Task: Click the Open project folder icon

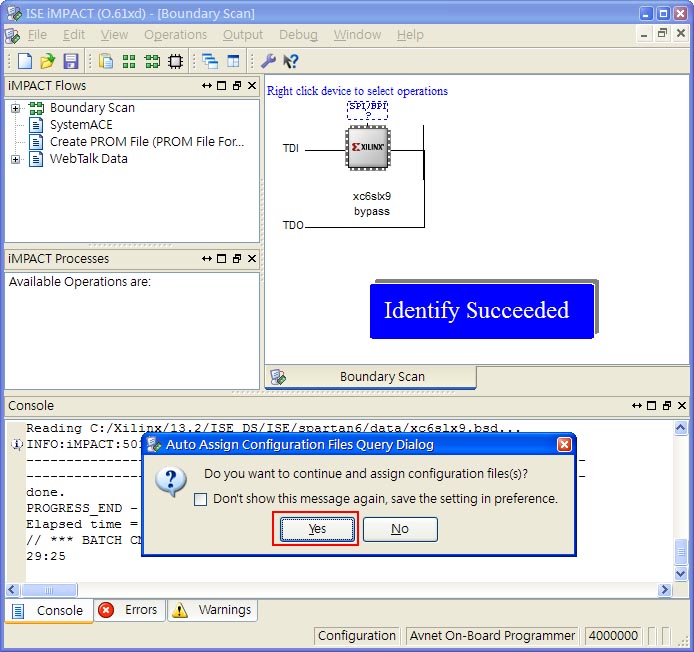Action: point(48,61)
